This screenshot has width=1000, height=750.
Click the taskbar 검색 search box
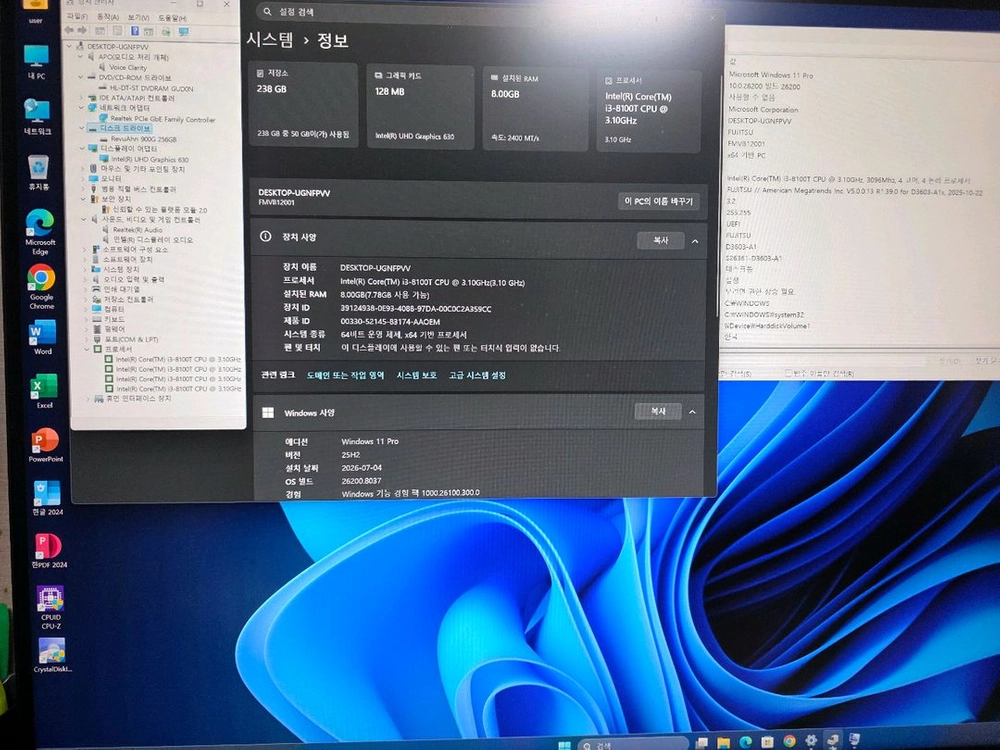pos(634,745)
